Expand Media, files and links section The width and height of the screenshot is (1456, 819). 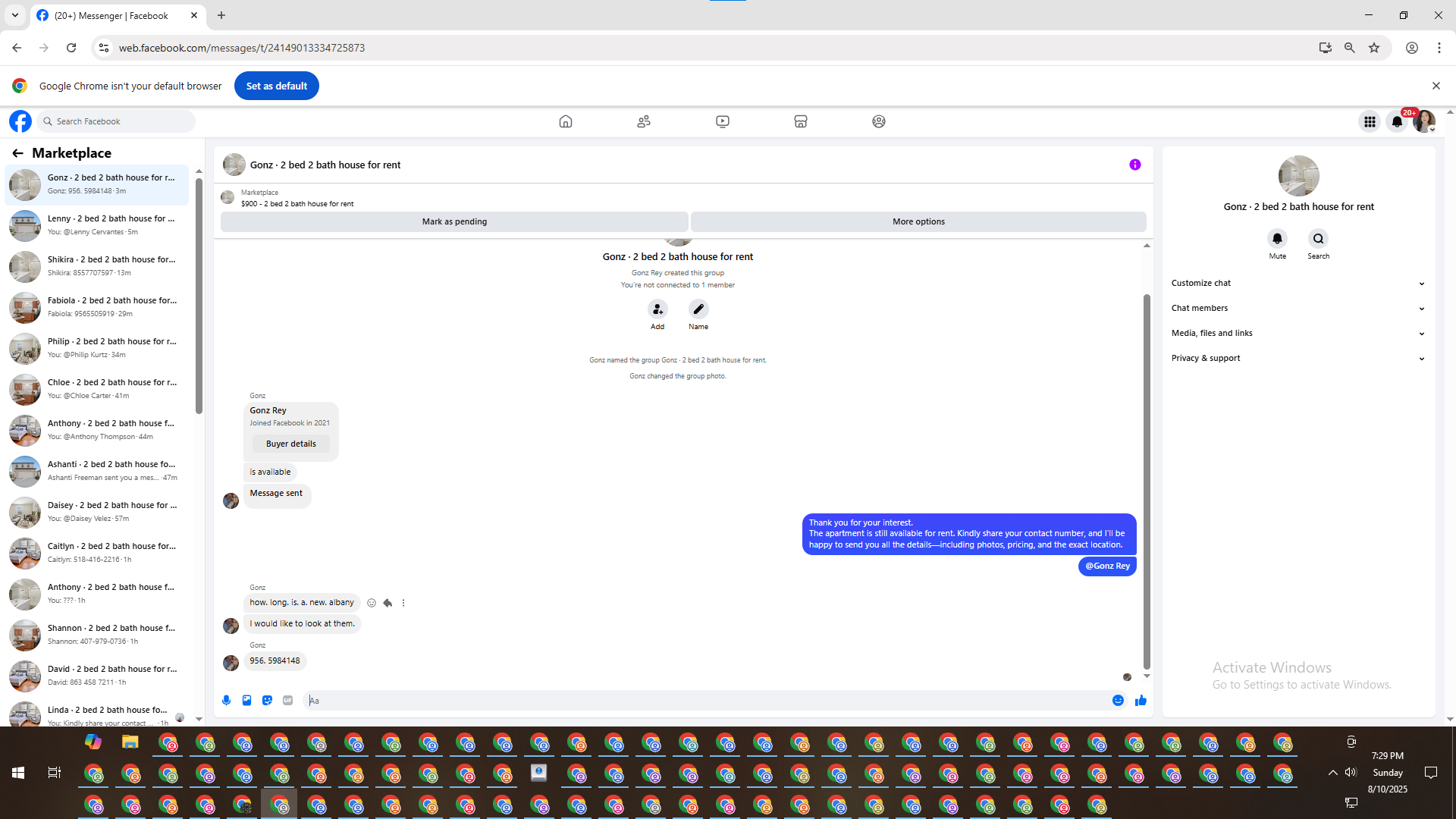[x=1298, y=333]
